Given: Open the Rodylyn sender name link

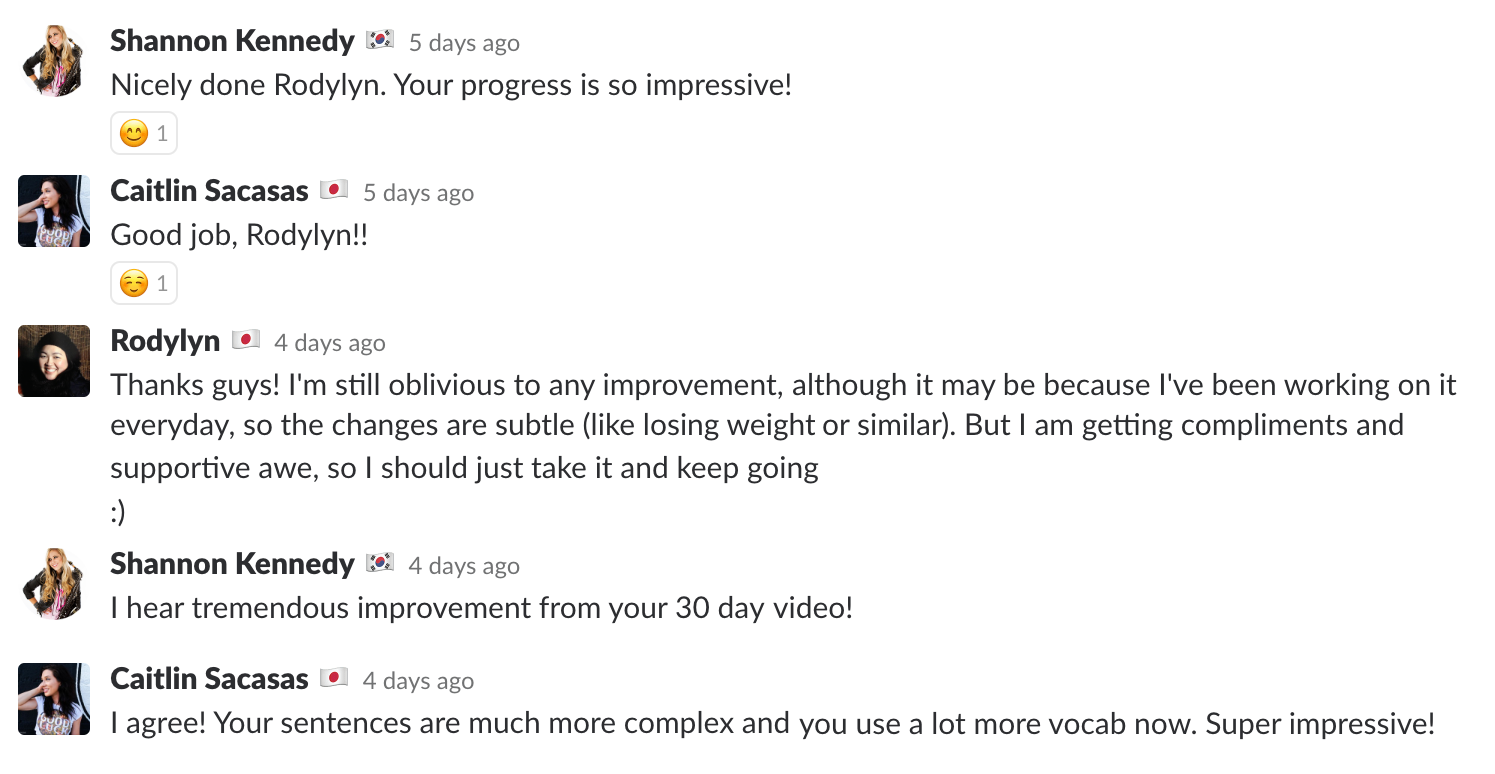Looking at the screenshot, I should pyautogui.click(x=165, y=341).
